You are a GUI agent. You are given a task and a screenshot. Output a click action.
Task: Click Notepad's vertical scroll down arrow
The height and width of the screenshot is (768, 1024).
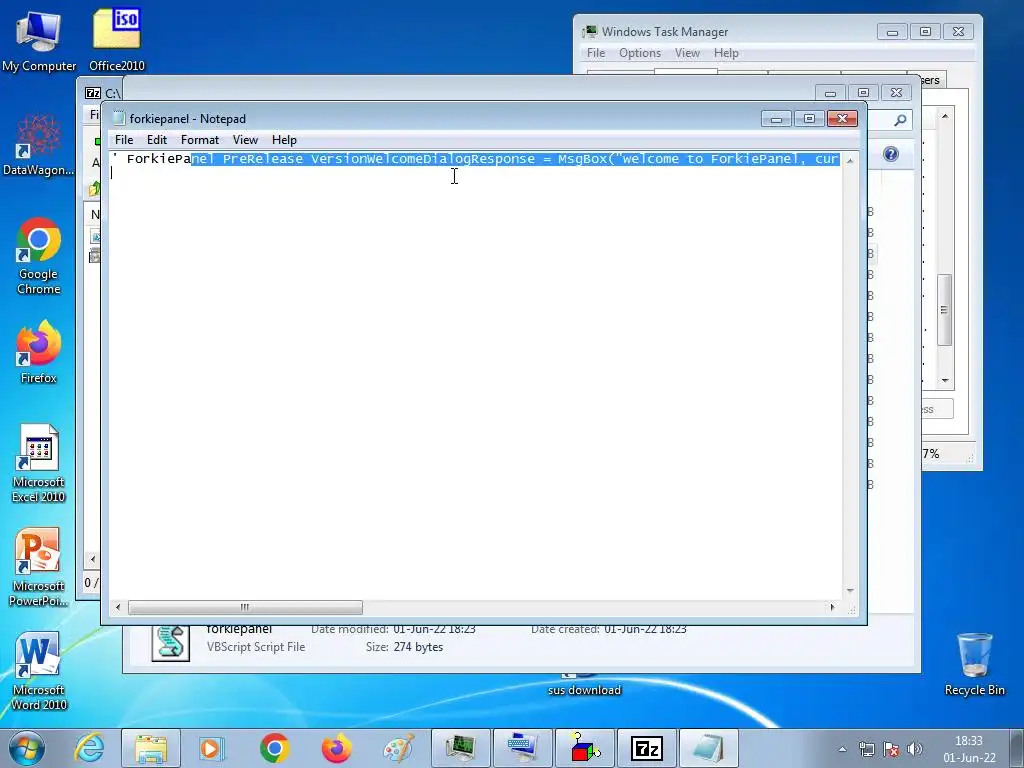(850, 590)
